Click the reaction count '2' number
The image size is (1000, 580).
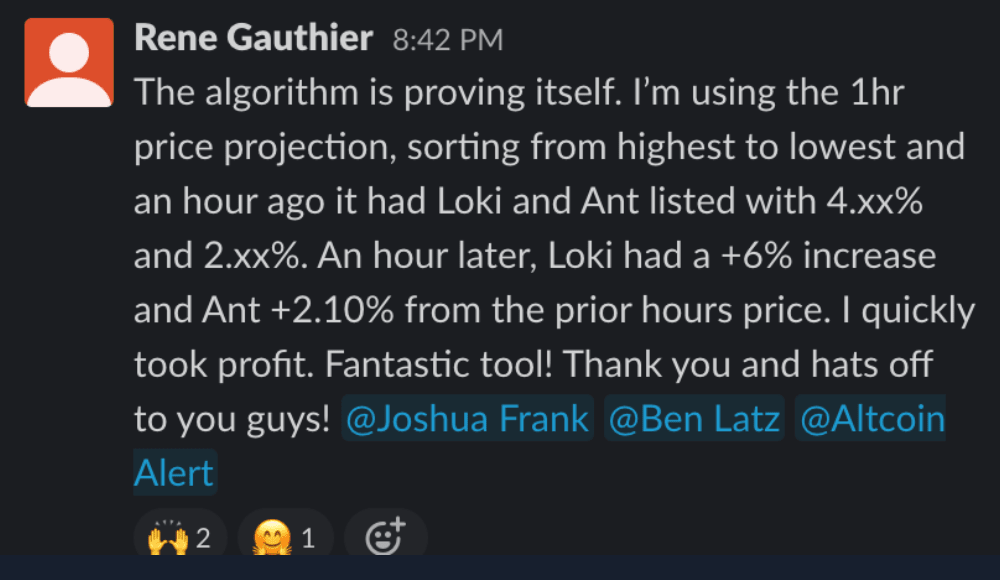click(x=203, y=539)
